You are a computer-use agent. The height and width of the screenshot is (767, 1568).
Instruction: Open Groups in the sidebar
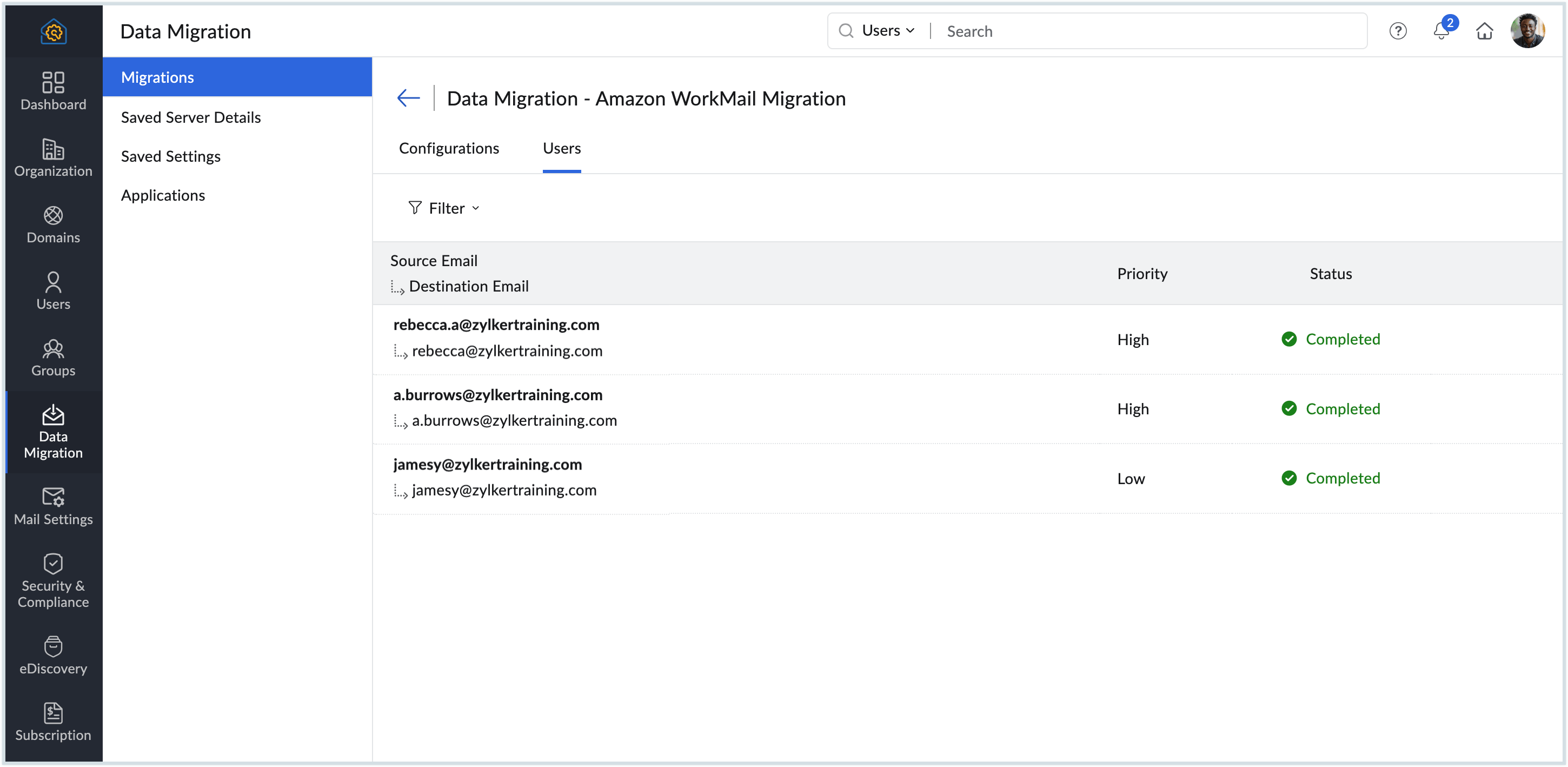(53, 358)
